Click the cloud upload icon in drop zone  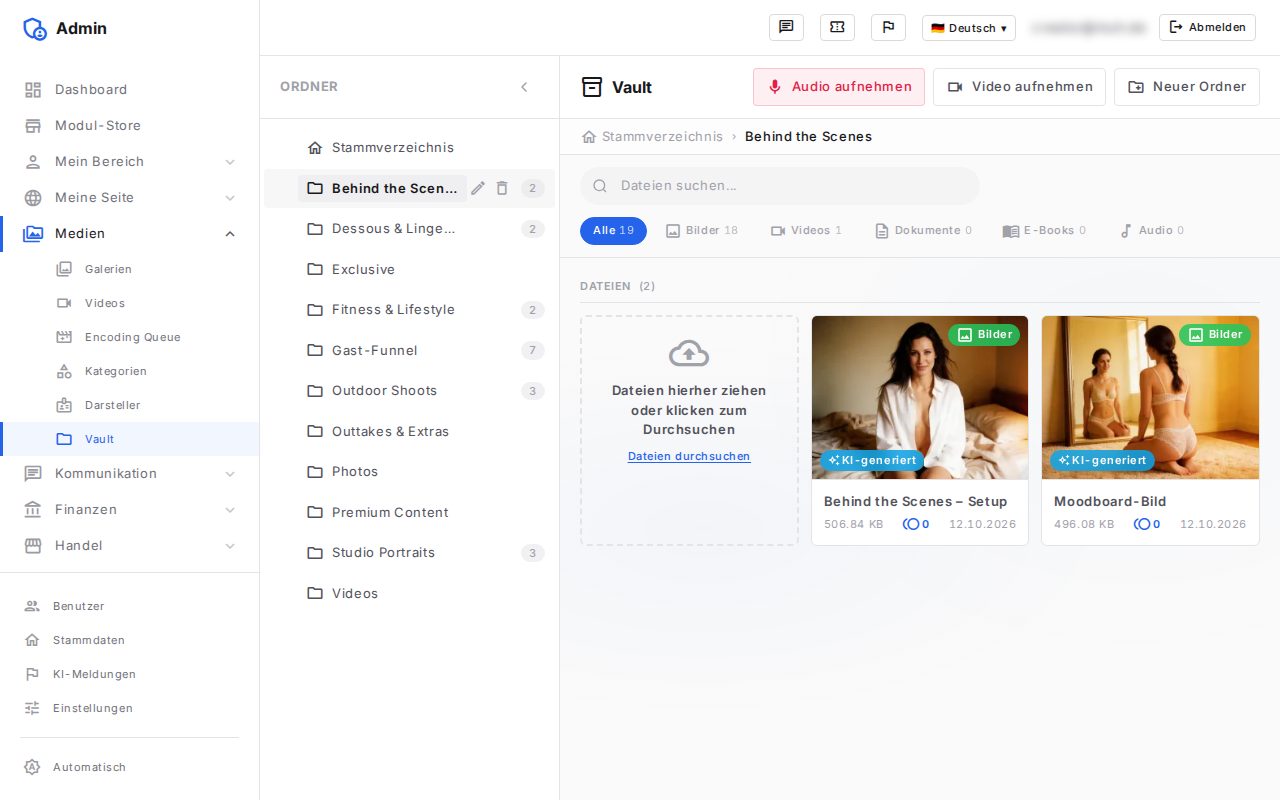(689, 353)
